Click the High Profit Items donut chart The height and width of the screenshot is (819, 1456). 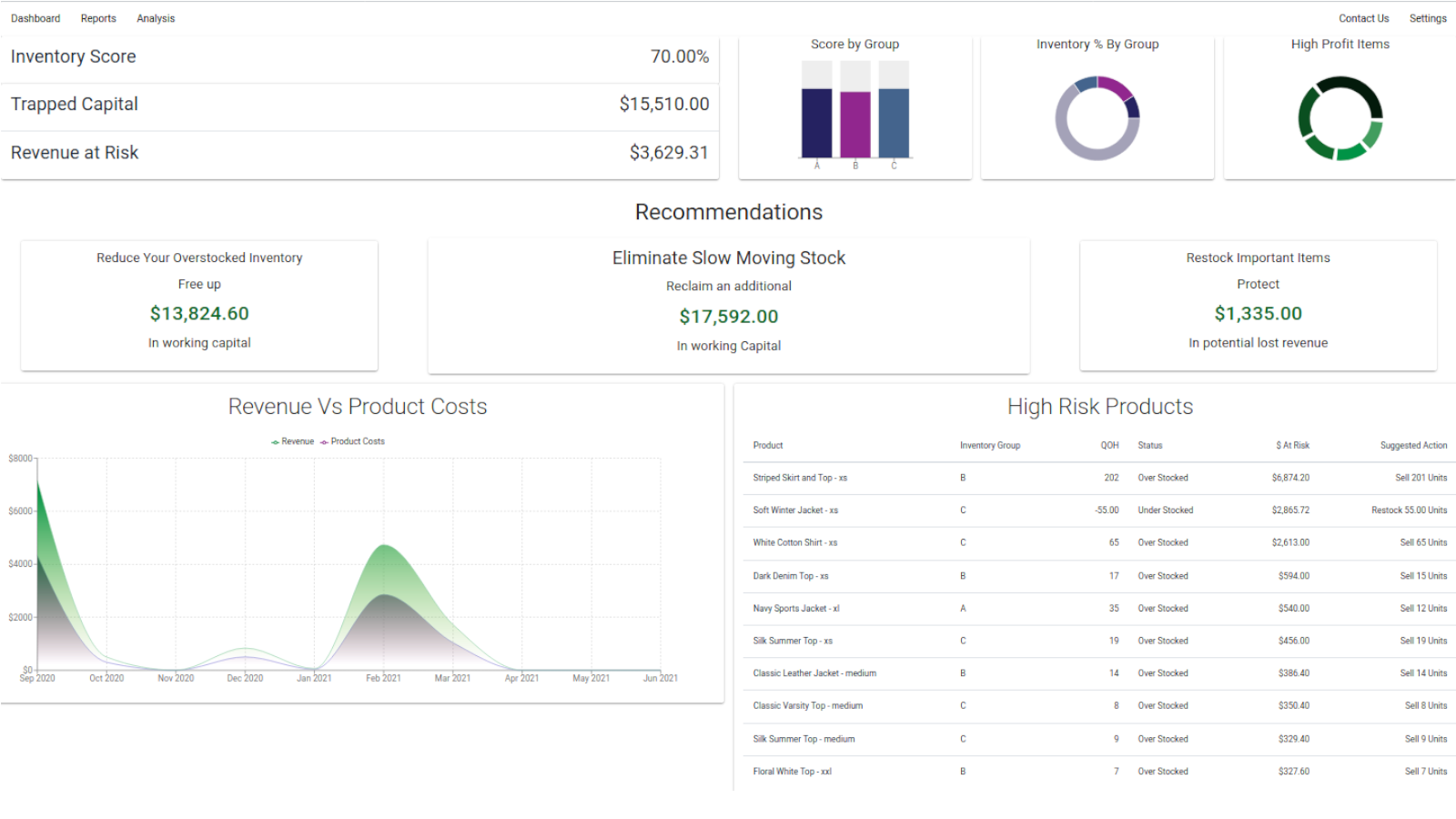click(x=1340, y=118)
